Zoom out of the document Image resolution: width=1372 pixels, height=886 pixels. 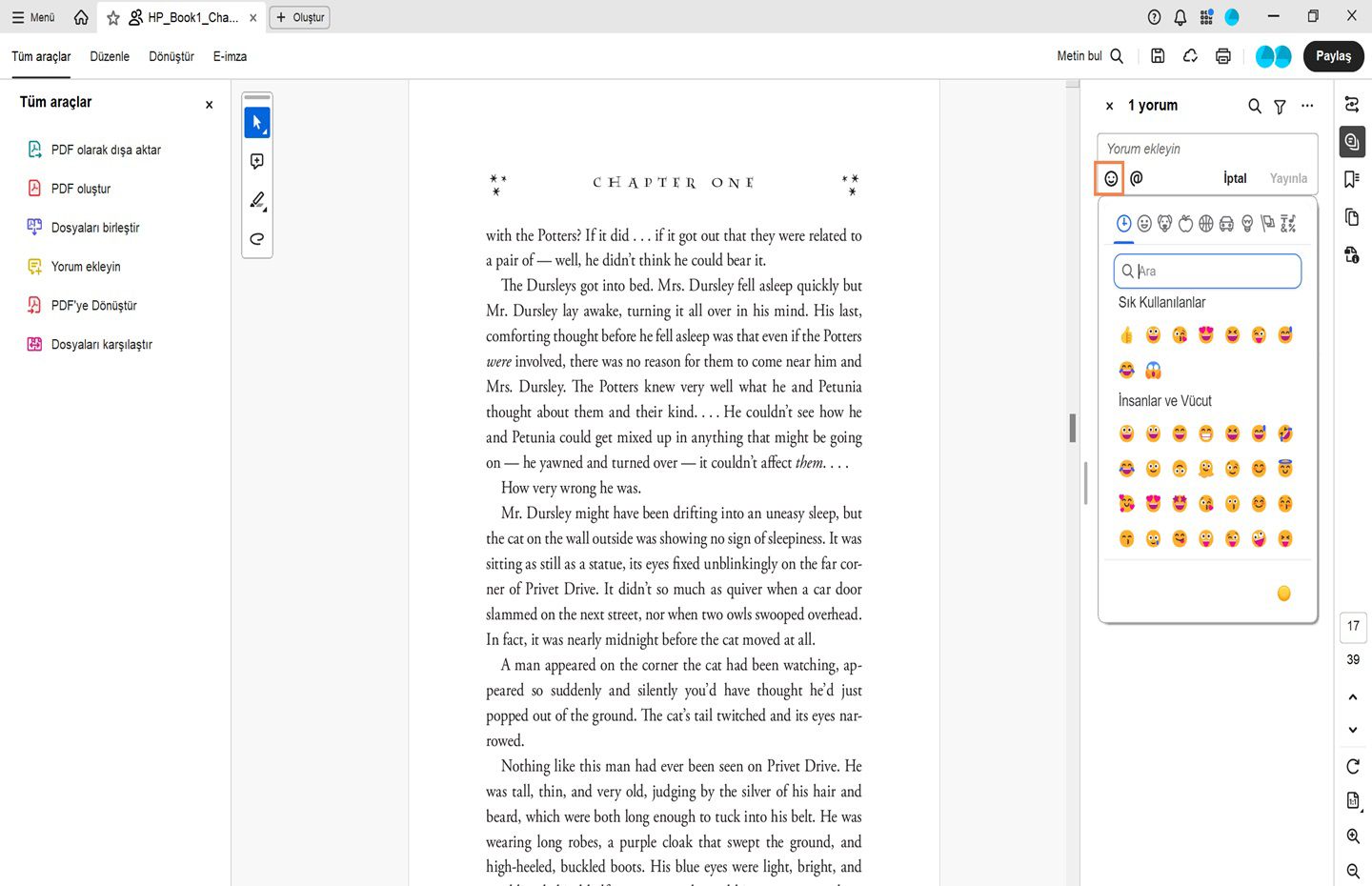(x=1353, y=871)
